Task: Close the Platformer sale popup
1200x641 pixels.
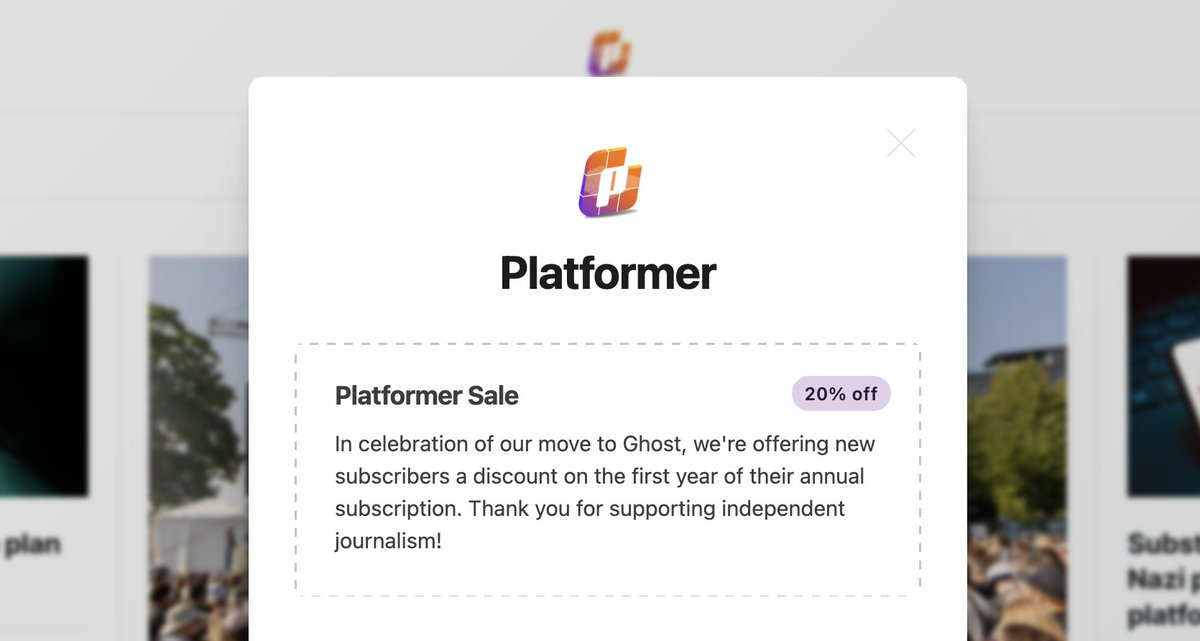Action: [900, 144]
